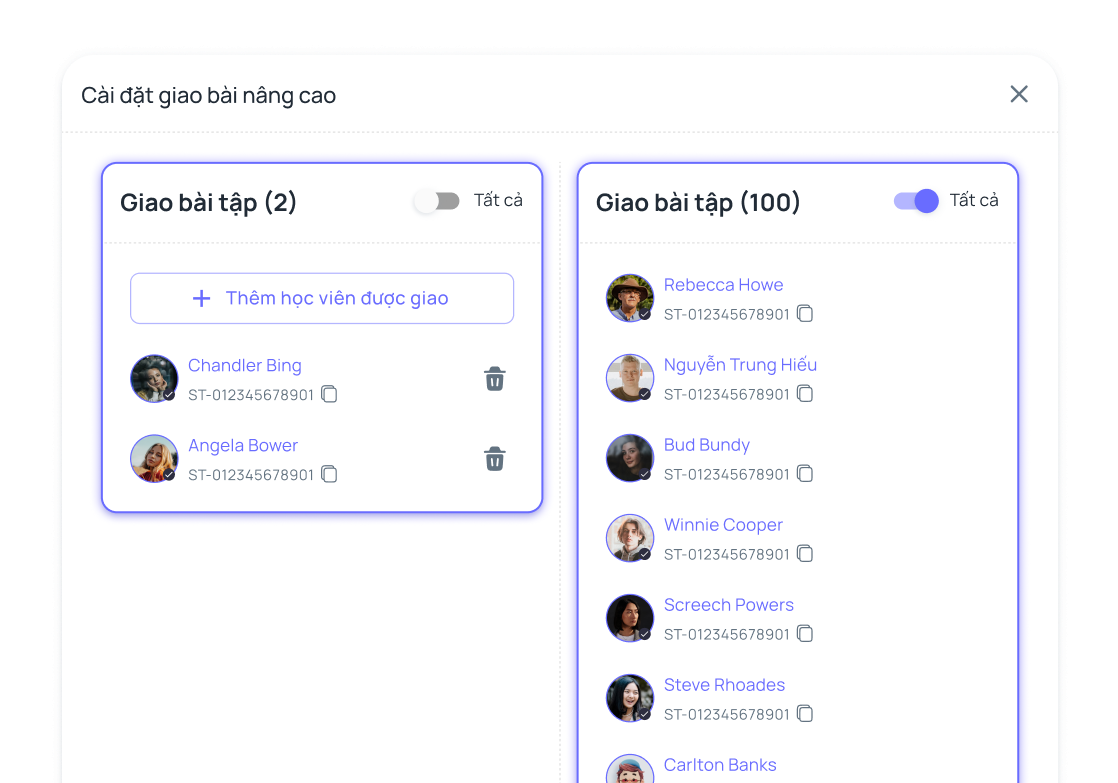Copy Rebecca Howe's student ID
Image resolution: width=1118 pixels, height=783 pixels.
tap(805, 314)
